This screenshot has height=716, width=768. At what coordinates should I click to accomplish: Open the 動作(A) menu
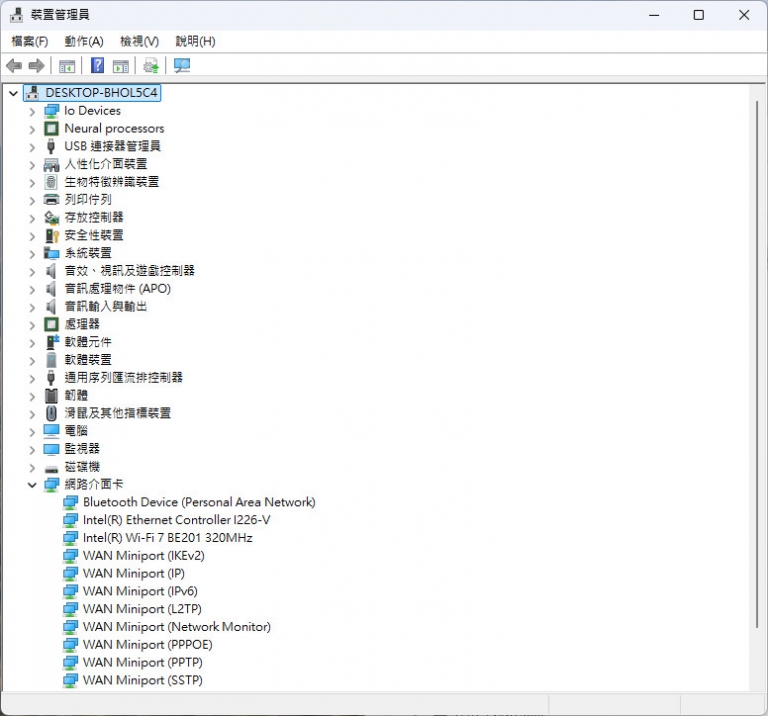click(x=84, y=42)
